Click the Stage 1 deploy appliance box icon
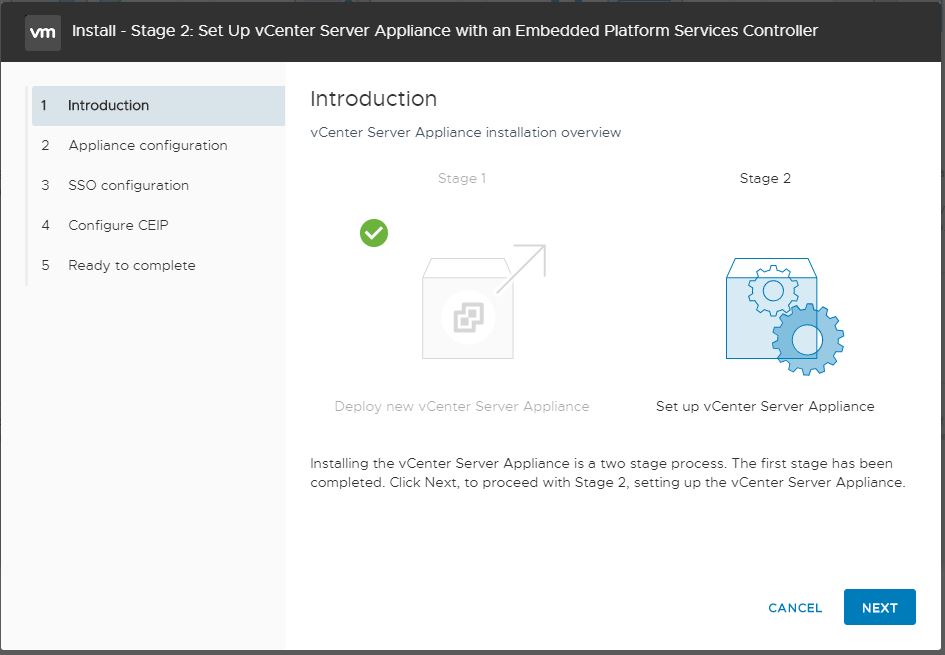 [484, 301]
